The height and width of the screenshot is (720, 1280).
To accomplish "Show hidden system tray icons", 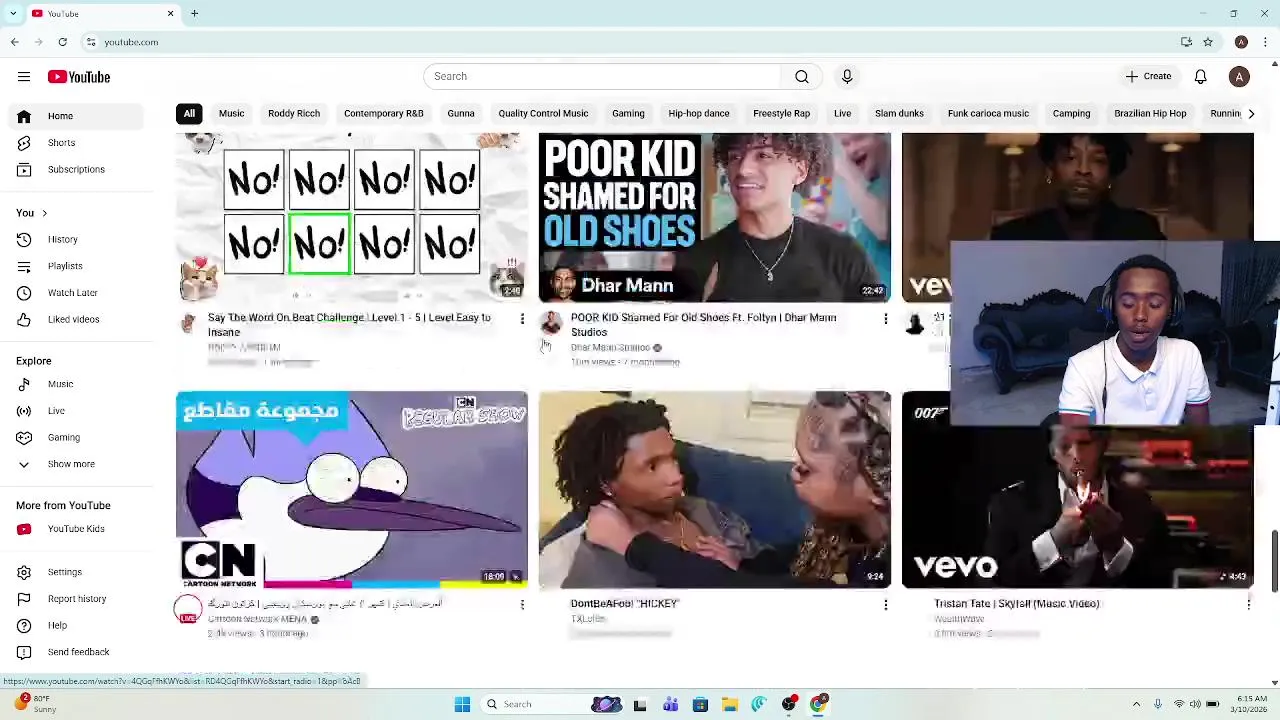I will pyautogui.click(x=1136, y=704).
